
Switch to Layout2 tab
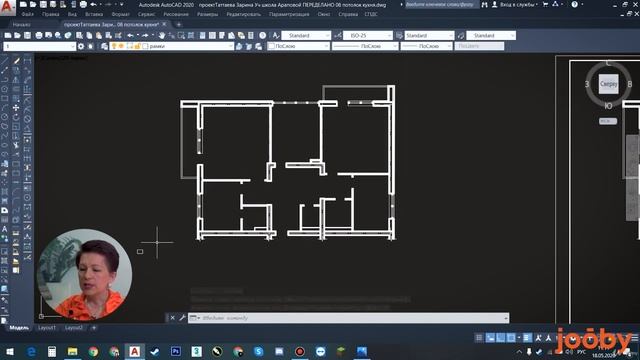[x=73, y=328]
